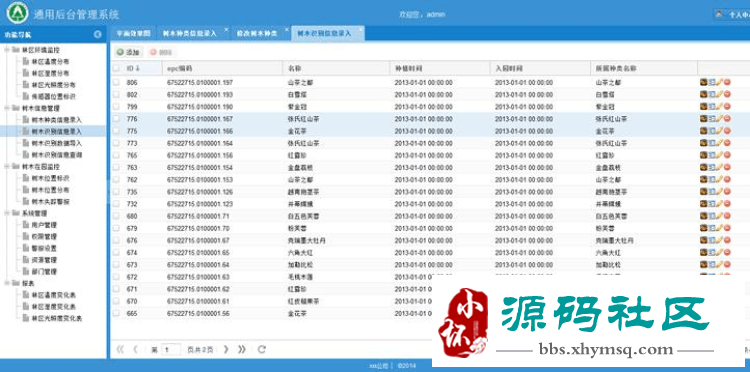Click the pencil edit icon in row 799
The image size is (750, 372).
pyautogui.click(x=719, y=106)
